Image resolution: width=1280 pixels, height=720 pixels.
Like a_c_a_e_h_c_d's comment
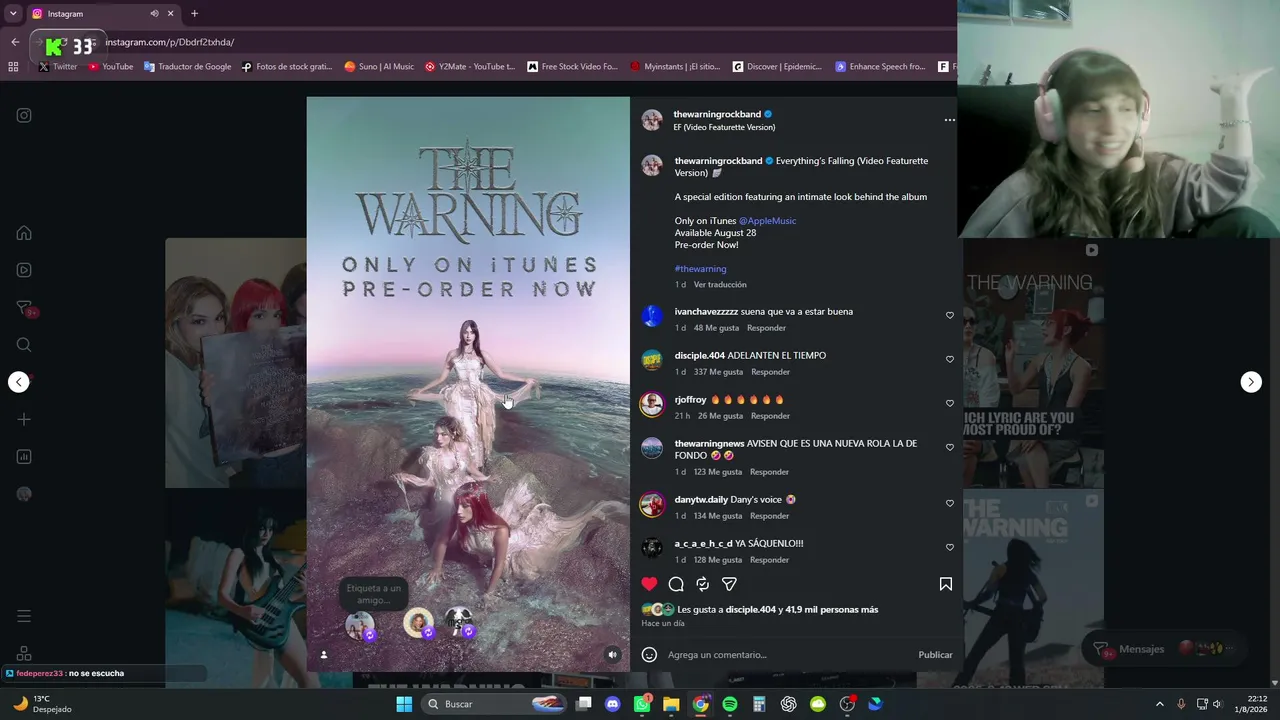[x=950, y=548]
